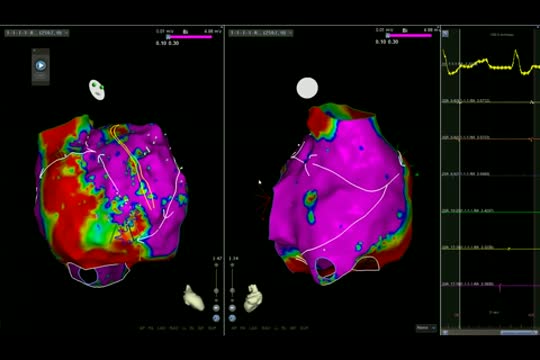Click the signal panel horizontal scrollbar thumb

click(519, 332)
